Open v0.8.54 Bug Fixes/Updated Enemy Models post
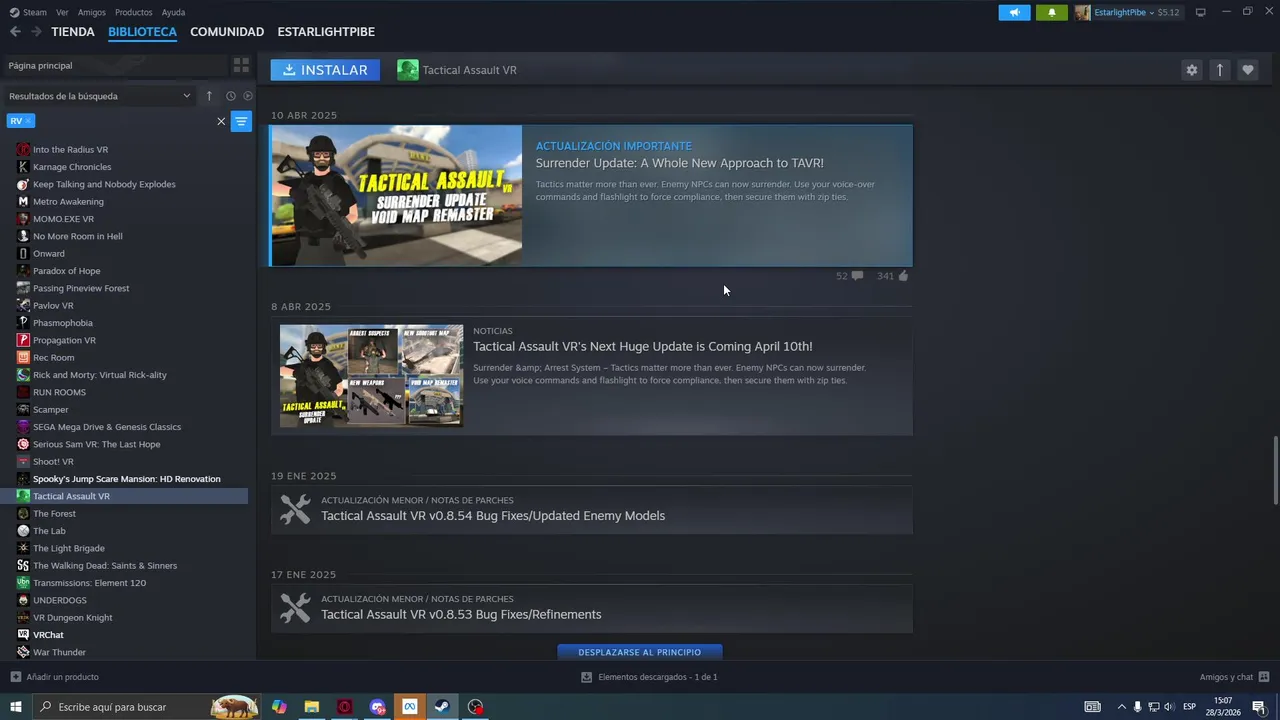 [x=493, y=516]
